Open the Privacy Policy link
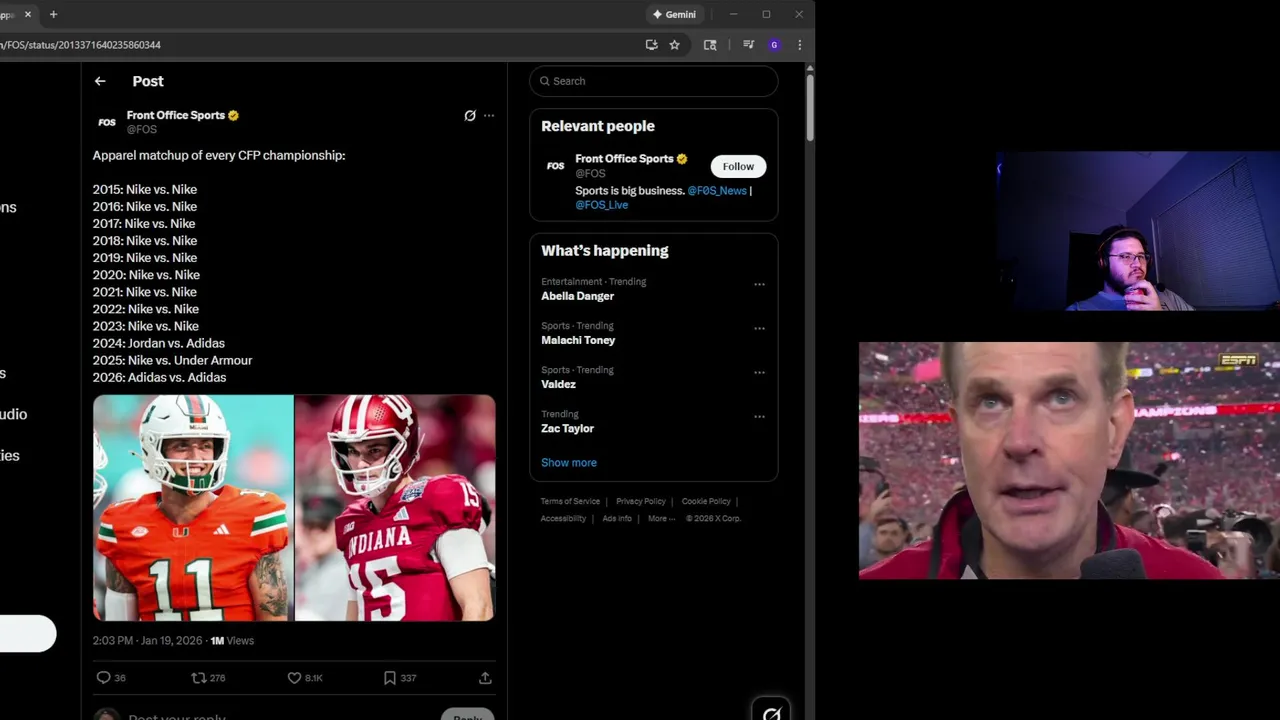The image size is (1280, 720). click(x=641, y=501)
